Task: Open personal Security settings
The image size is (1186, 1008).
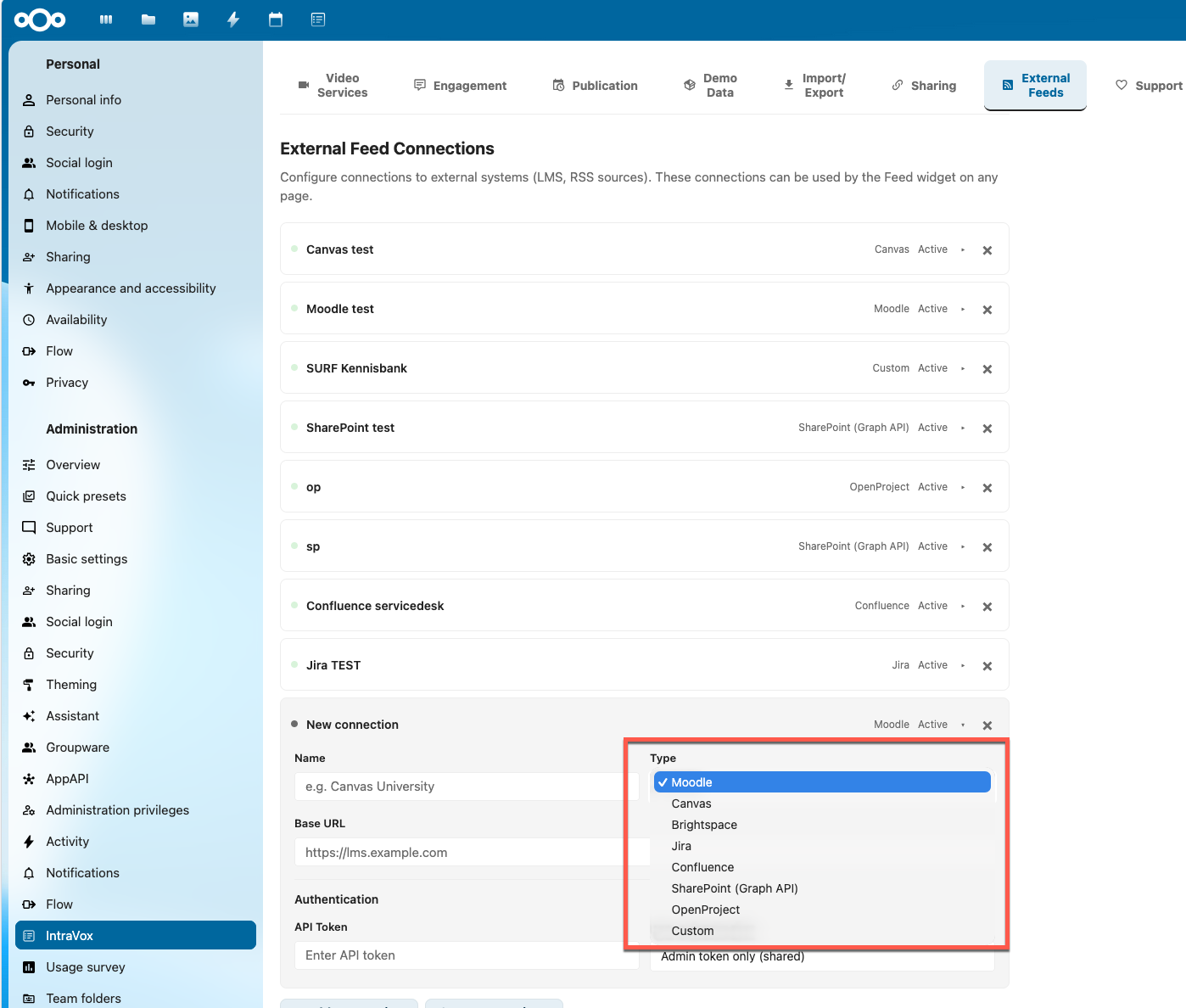Action: click(136, 132)
